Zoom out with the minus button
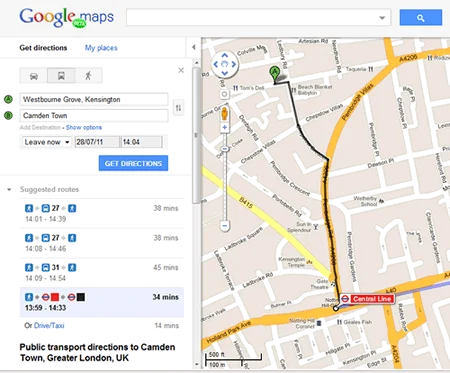This screenshot has width=450, height=373. coord(225,226)
